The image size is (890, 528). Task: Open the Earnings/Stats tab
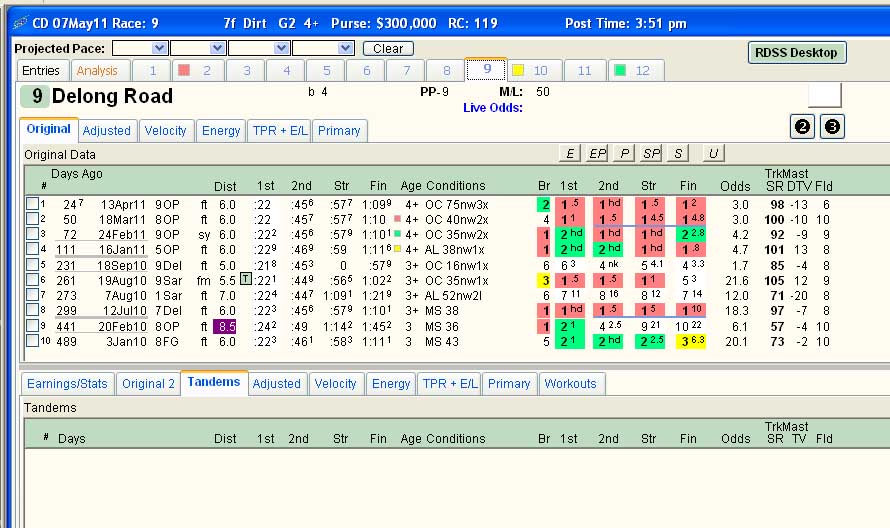click(67, 384)
